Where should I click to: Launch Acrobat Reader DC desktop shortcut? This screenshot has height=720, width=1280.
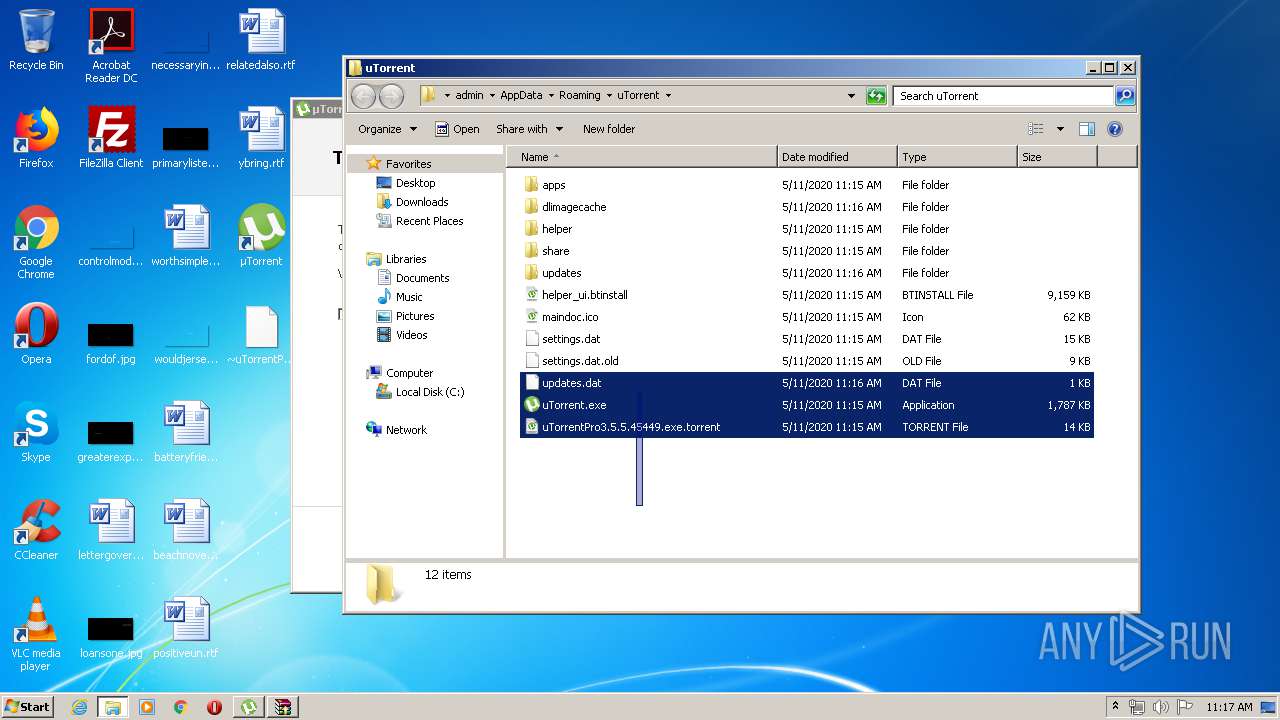click(x=111, y=46)
